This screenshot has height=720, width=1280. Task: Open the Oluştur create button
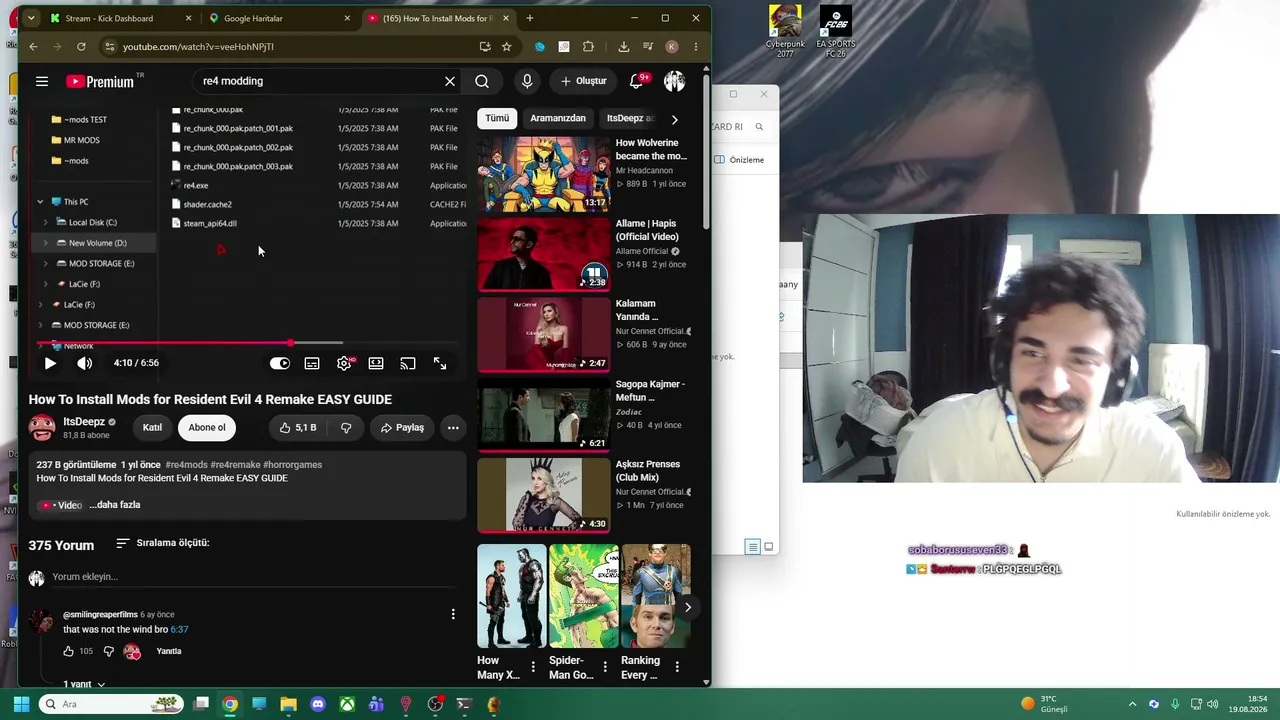tap(584, 81)
